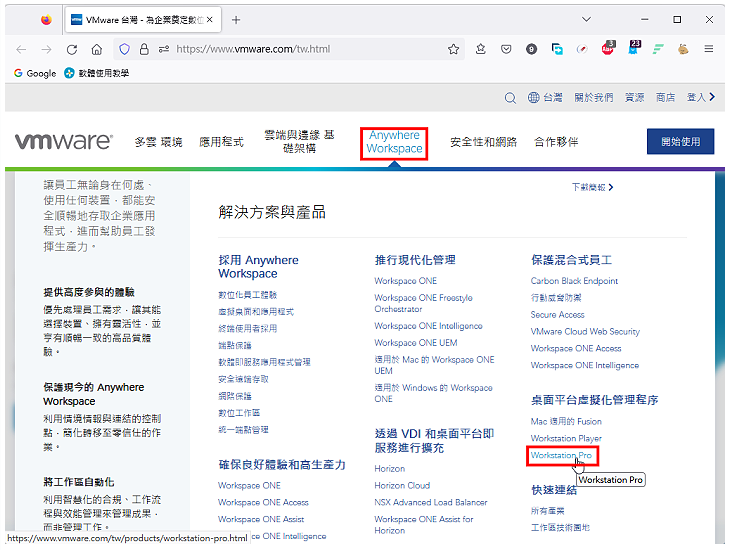Select the 台灣 region globe selector
Screen dimensions: 734x550
click(x=545, y=97)
